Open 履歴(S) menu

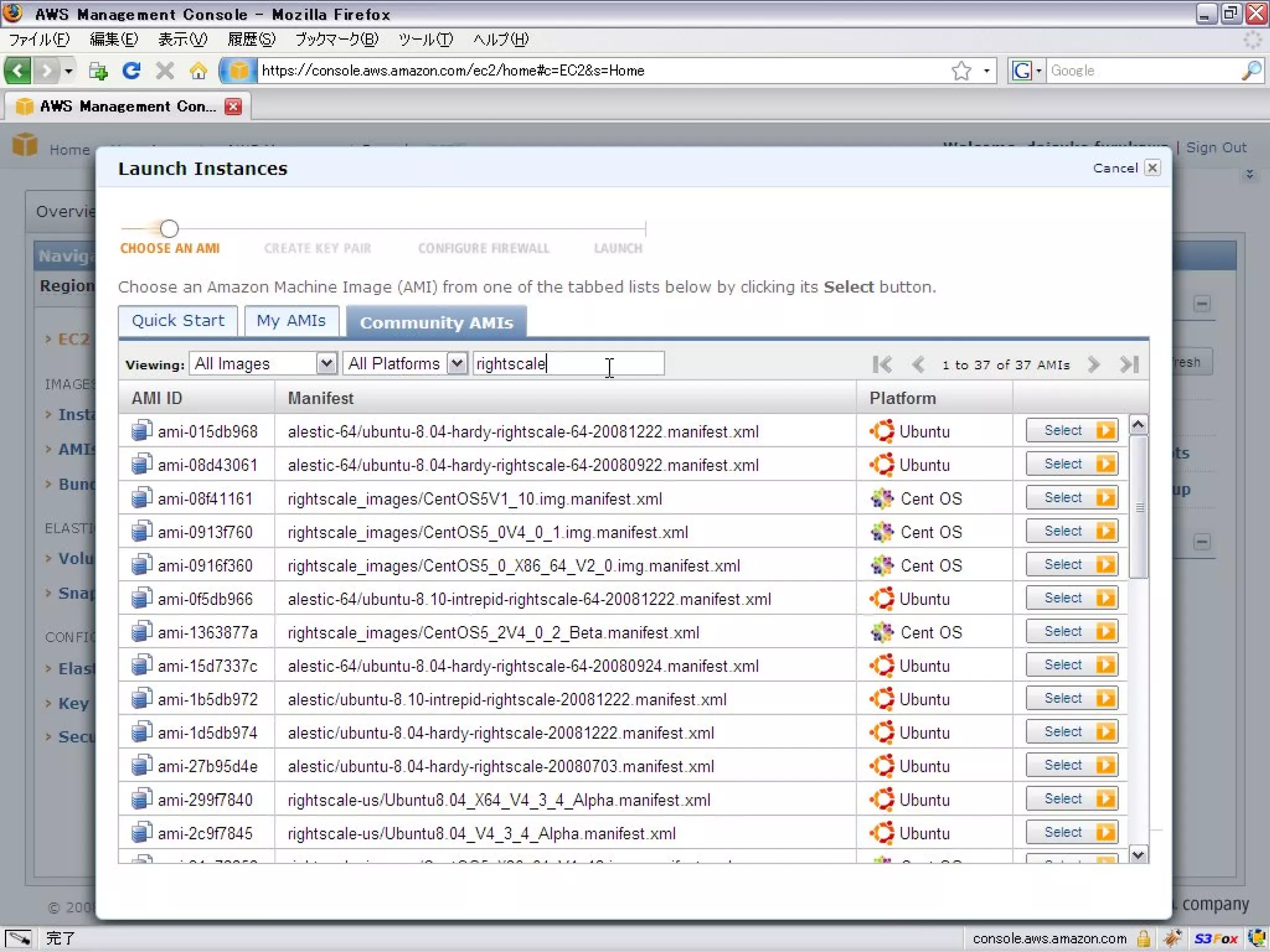tap(251, 40)
